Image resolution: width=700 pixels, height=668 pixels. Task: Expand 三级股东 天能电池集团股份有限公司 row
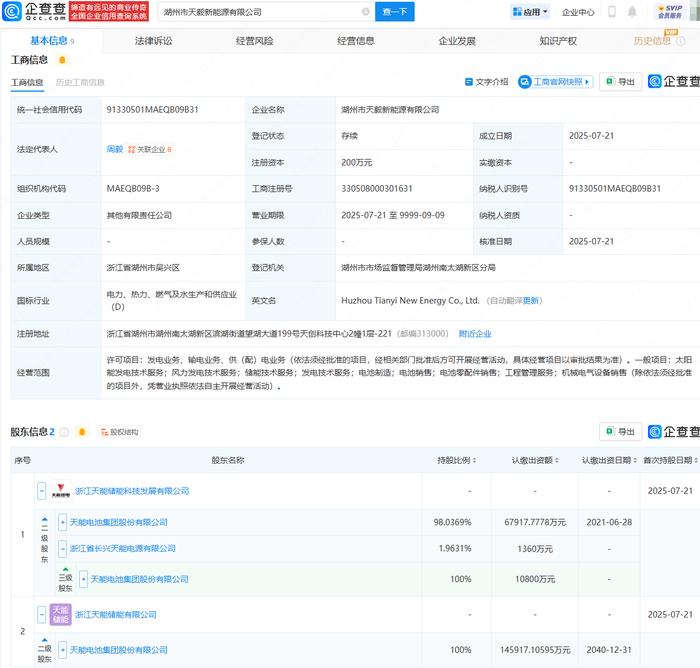click(x=83, y=579)
